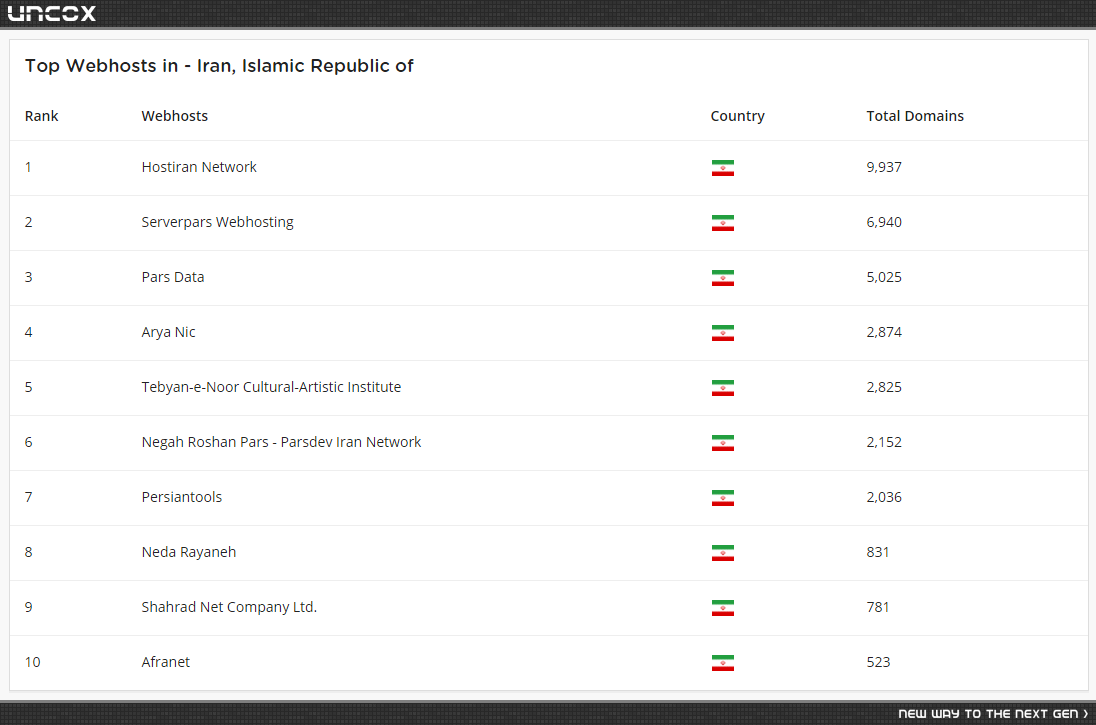Click the Webhosts column header

click(175, 116)
